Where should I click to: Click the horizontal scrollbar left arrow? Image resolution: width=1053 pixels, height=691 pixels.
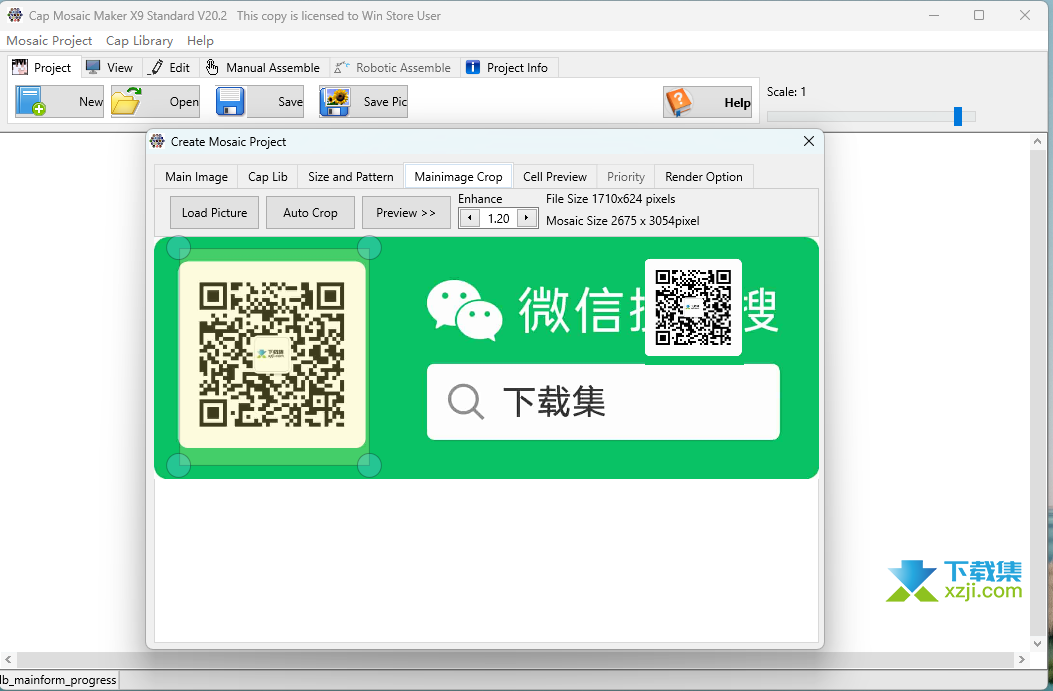click(x=8, y=659)
